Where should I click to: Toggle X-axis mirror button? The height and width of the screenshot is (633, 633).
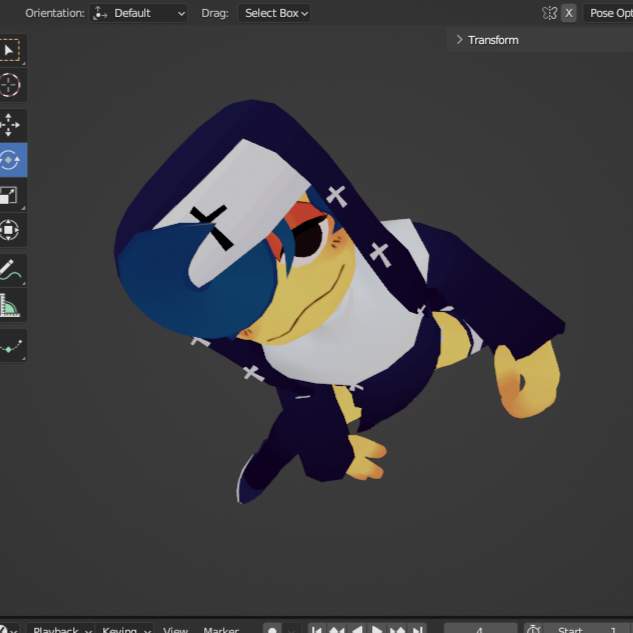click(569, 13)
